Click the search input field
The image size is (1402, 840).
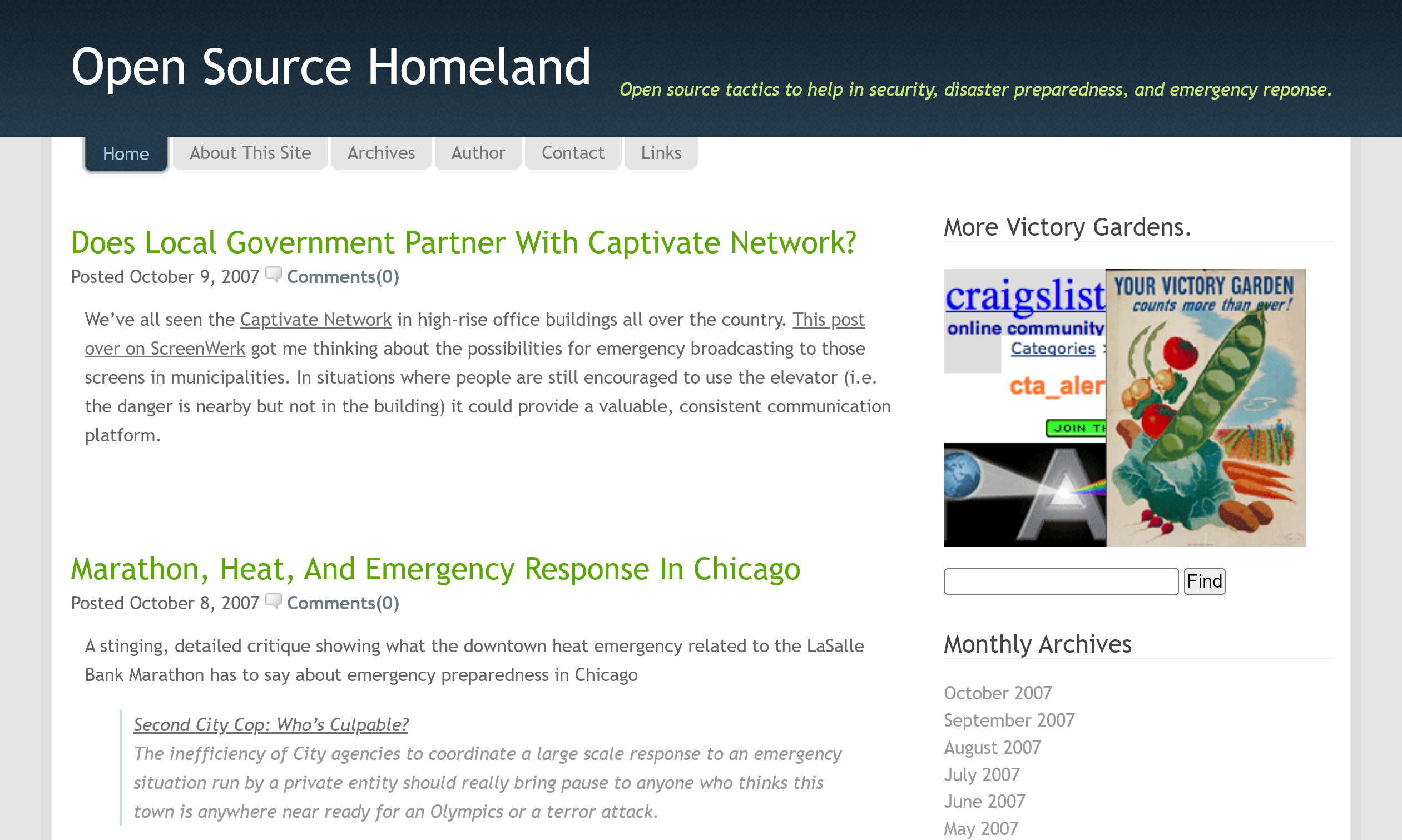1062,581
